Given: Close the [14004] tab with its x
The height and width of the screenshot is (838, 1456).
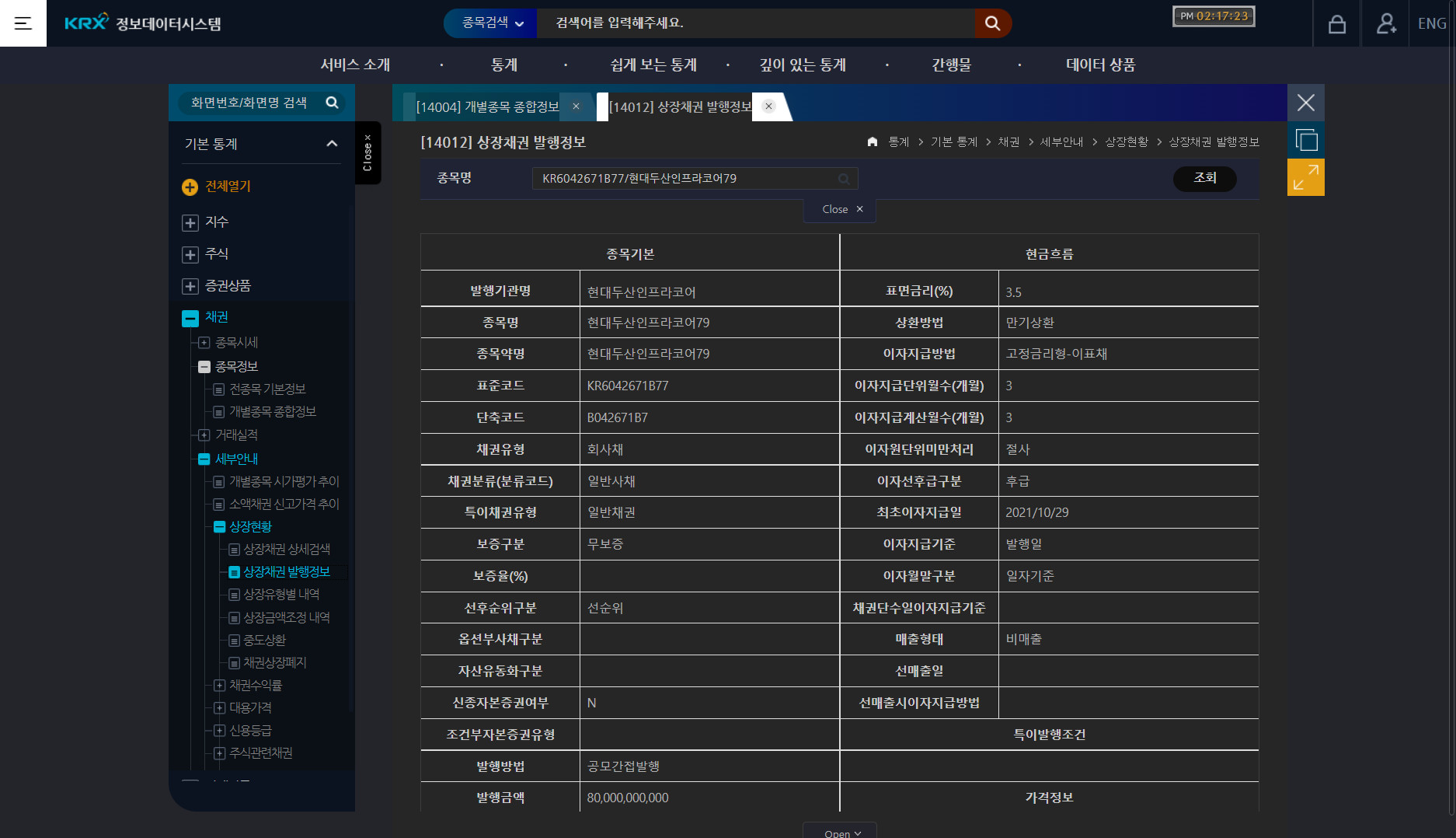Looking at the screenshot, I should tap(576, 106).
